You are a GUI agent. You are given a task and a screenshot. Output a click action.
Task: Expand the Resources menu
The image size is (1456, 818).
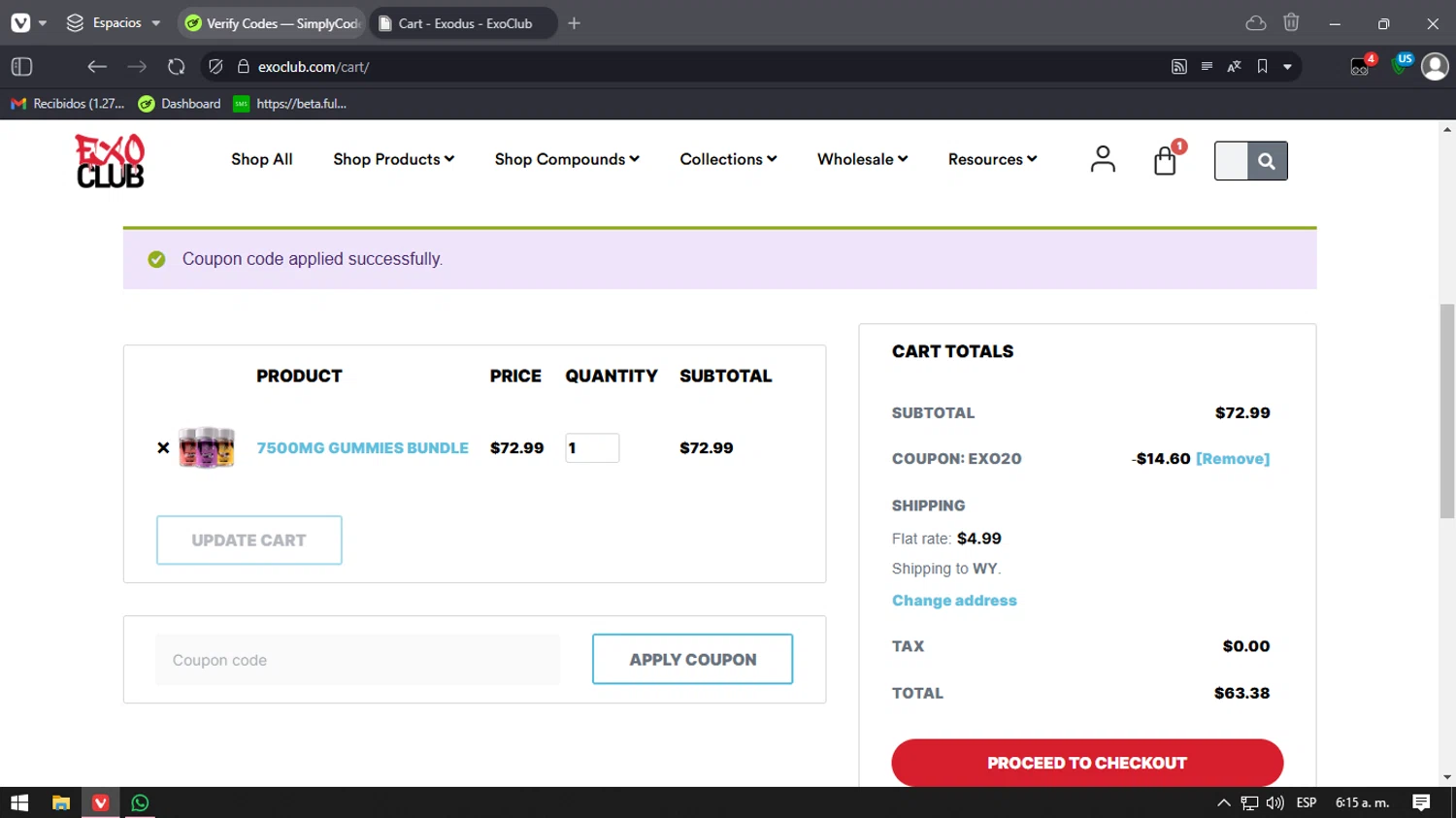pyautogui.click(x=992, y=159)
